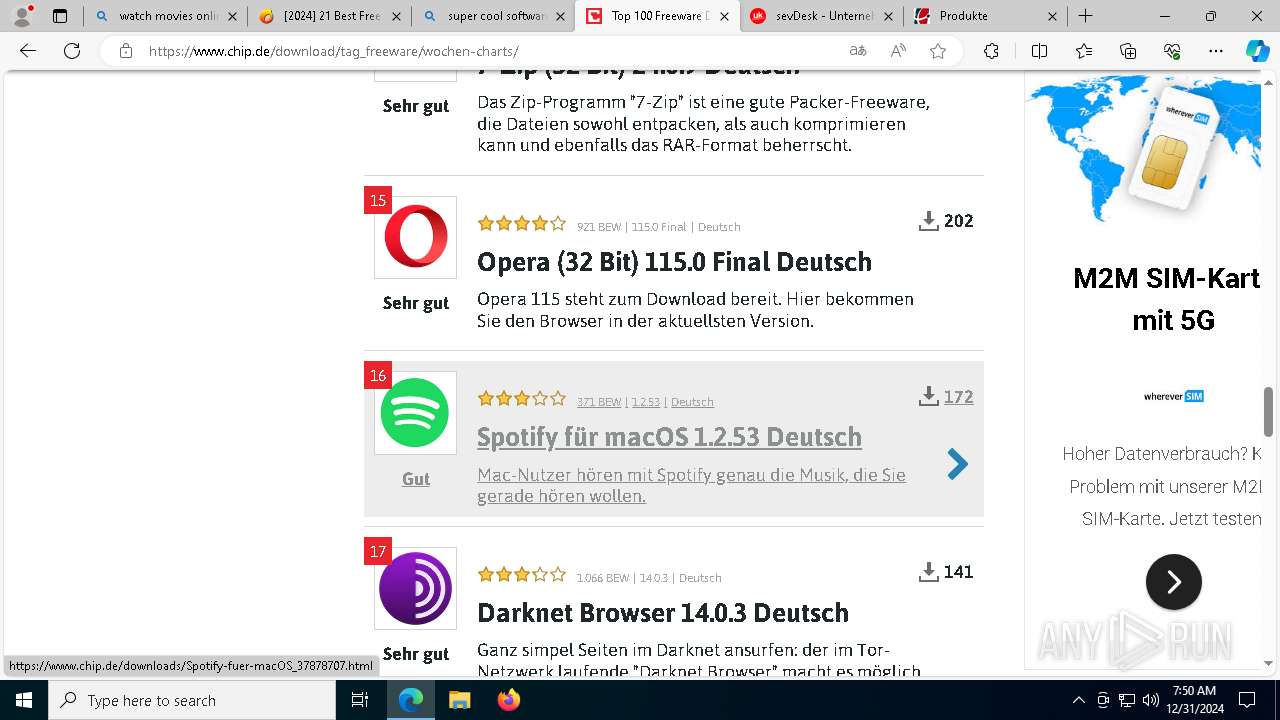
Task: Open the extensions puzzle icon
Action: (x=991, y=51)
